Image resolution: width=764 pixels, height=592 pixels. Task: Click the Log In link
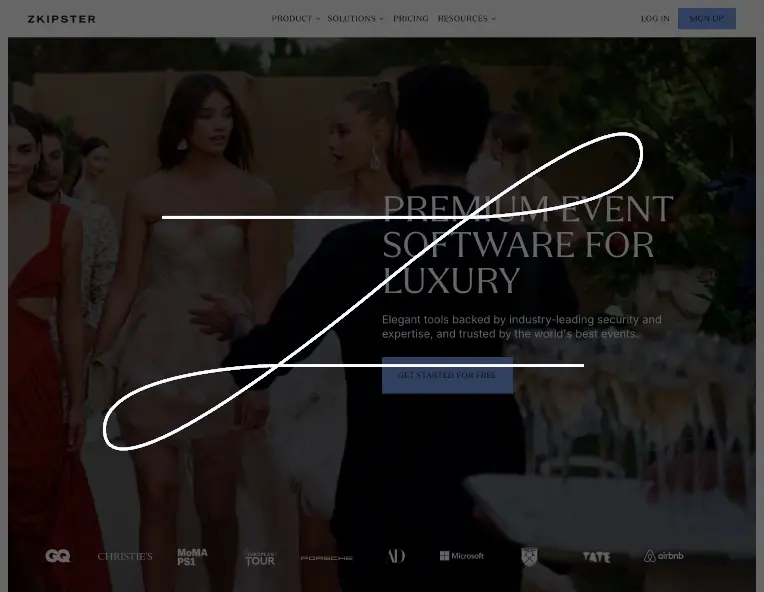[x=655, y=19]
